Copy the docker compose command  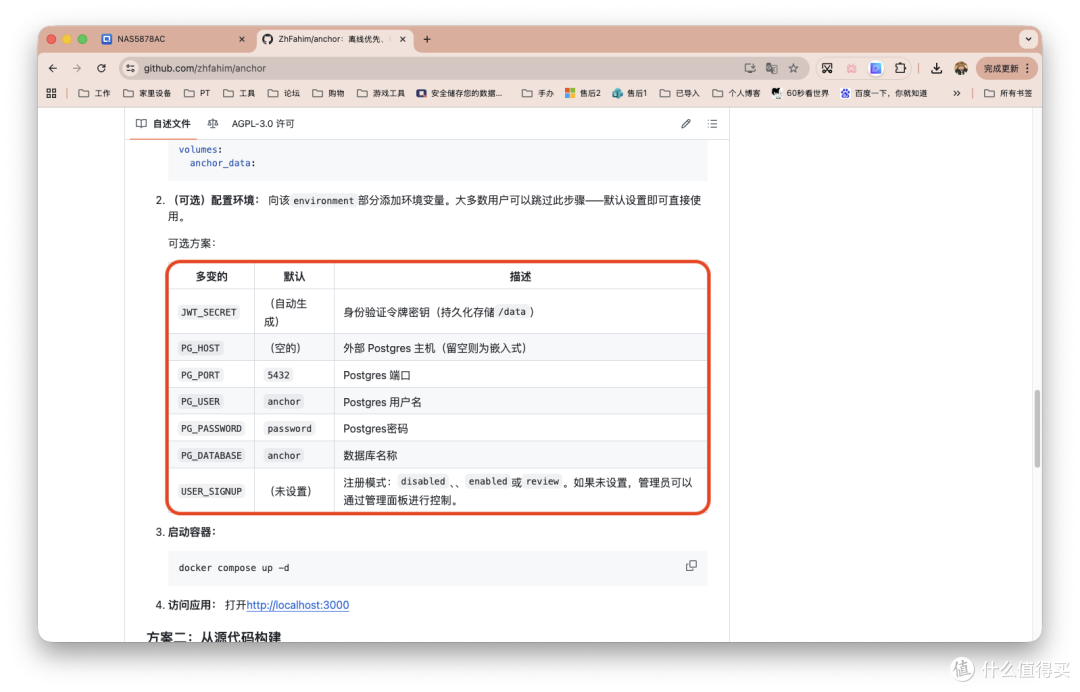click(691, 566)
